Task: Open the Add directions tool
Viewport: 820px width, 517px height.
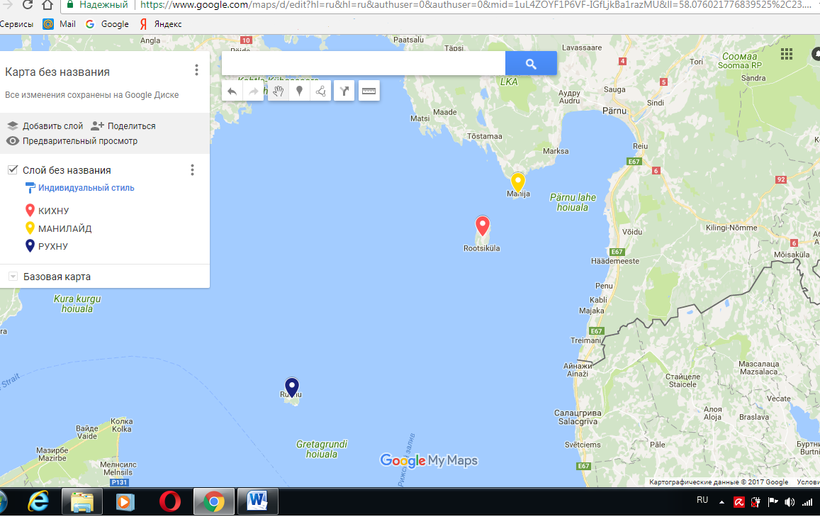Action: click(344, 91)
